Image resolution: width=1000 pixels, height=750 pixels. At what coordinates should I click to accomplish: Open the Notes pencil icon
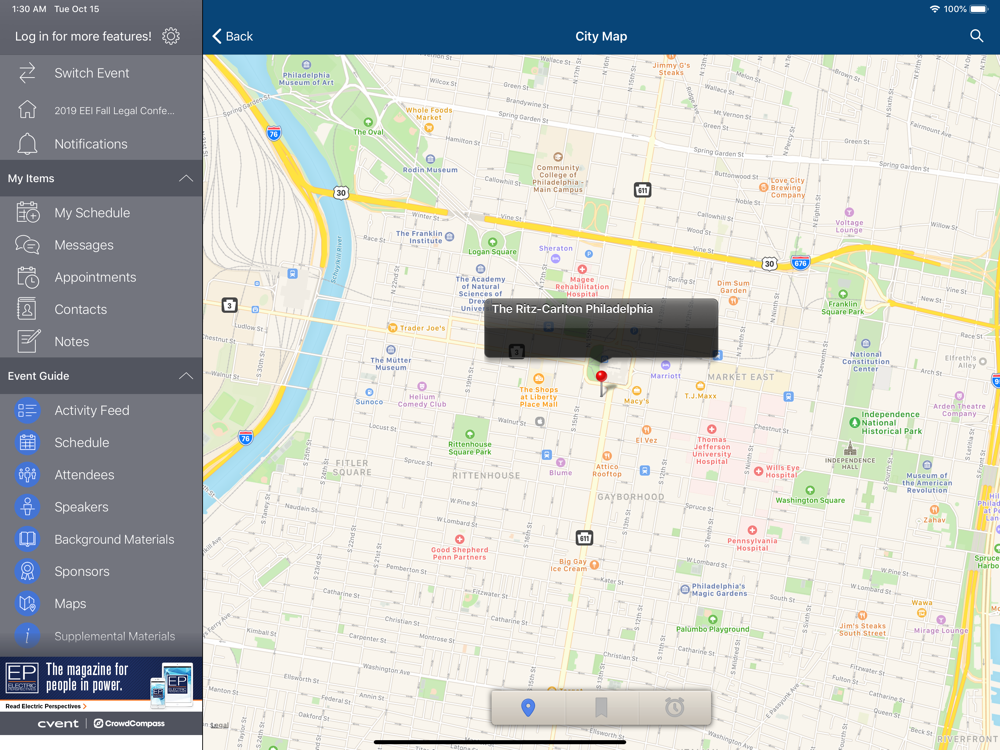27,341
